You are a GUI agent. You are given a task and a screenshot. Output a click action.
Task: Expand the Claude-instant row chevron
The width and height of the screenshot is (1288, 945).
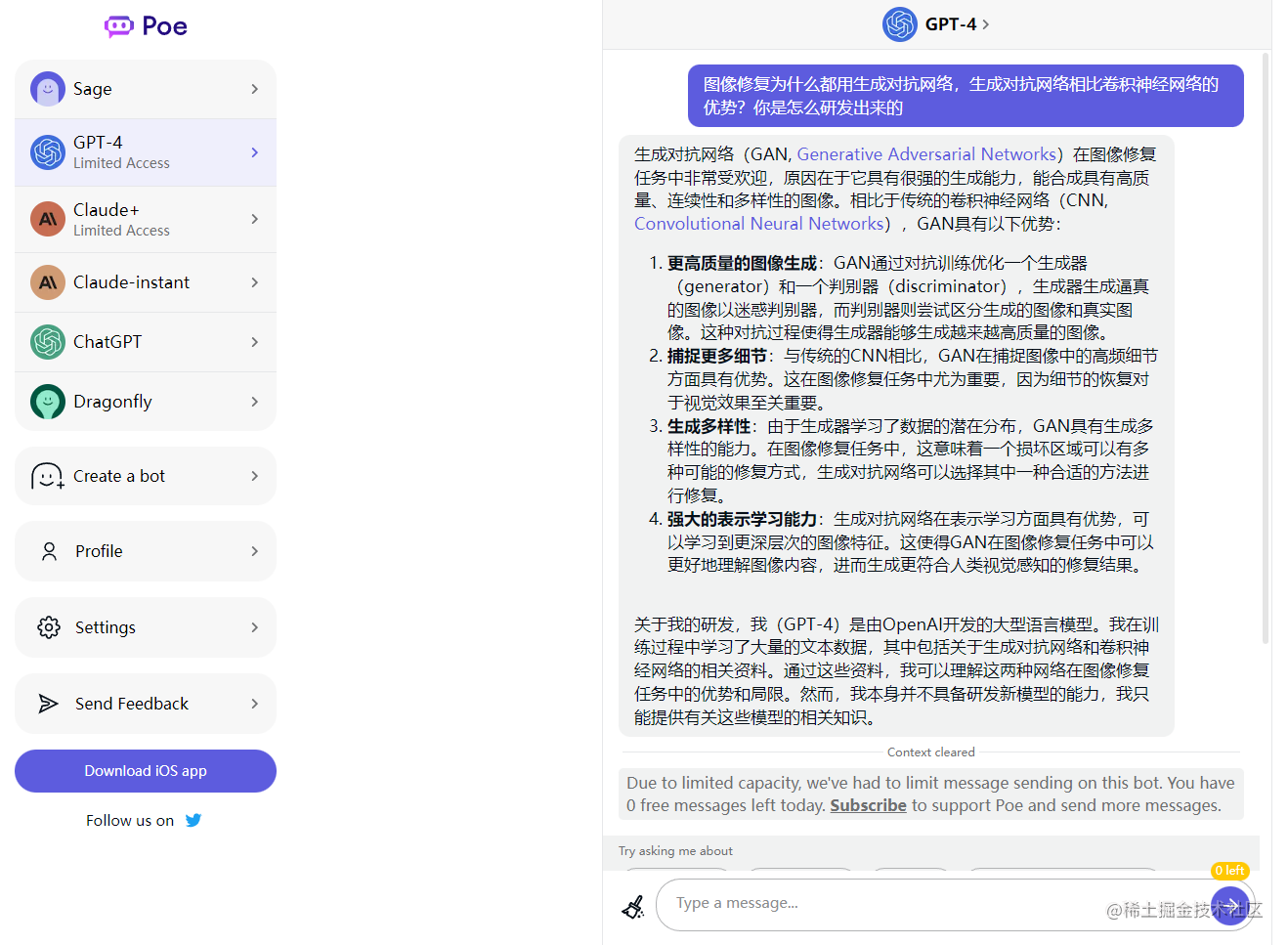[x=255, y=282]
